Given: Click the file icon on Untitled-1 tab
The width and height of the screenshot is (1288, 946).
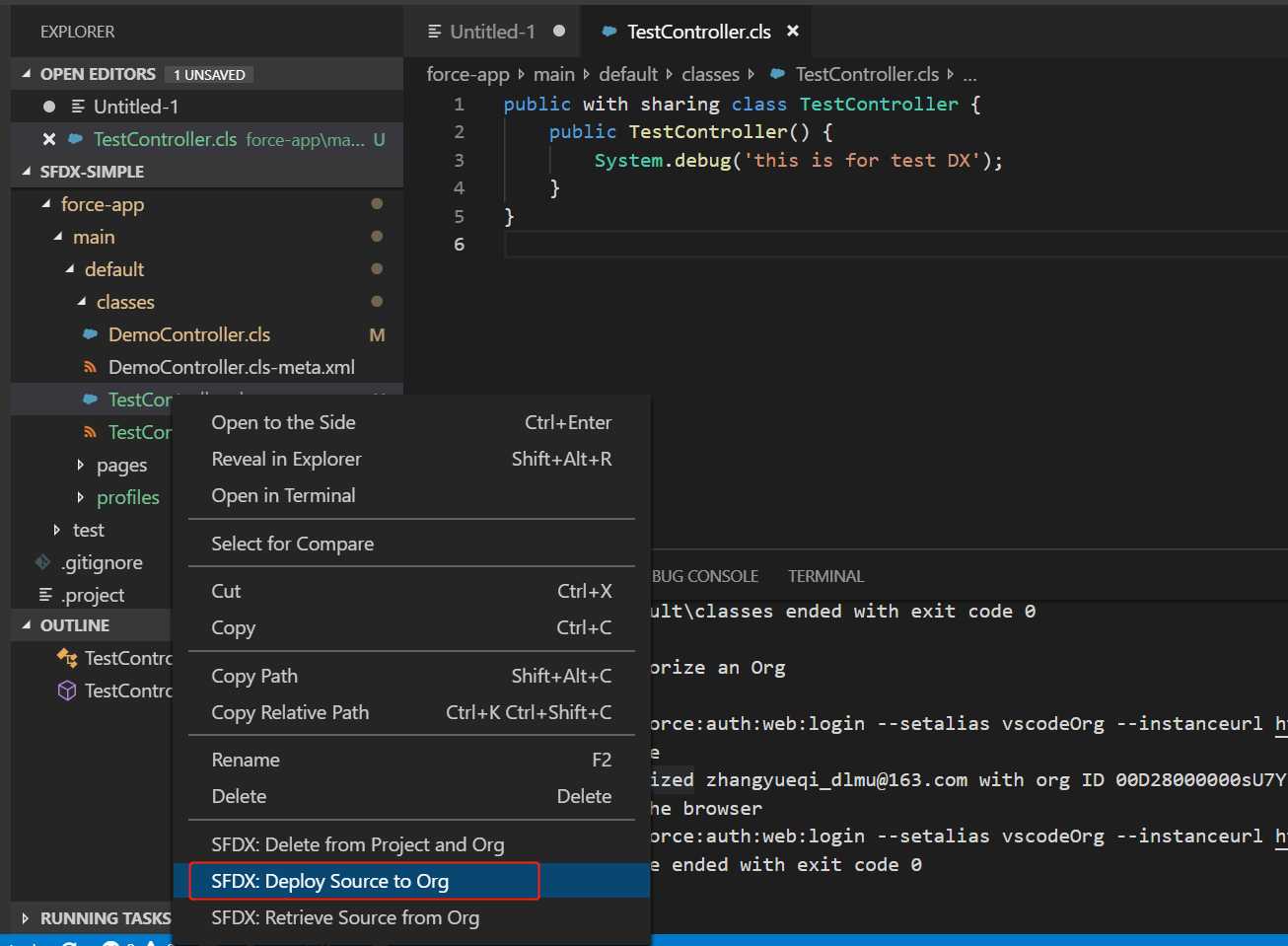Looking at the screenshot, I should click(x=434, y=32).
